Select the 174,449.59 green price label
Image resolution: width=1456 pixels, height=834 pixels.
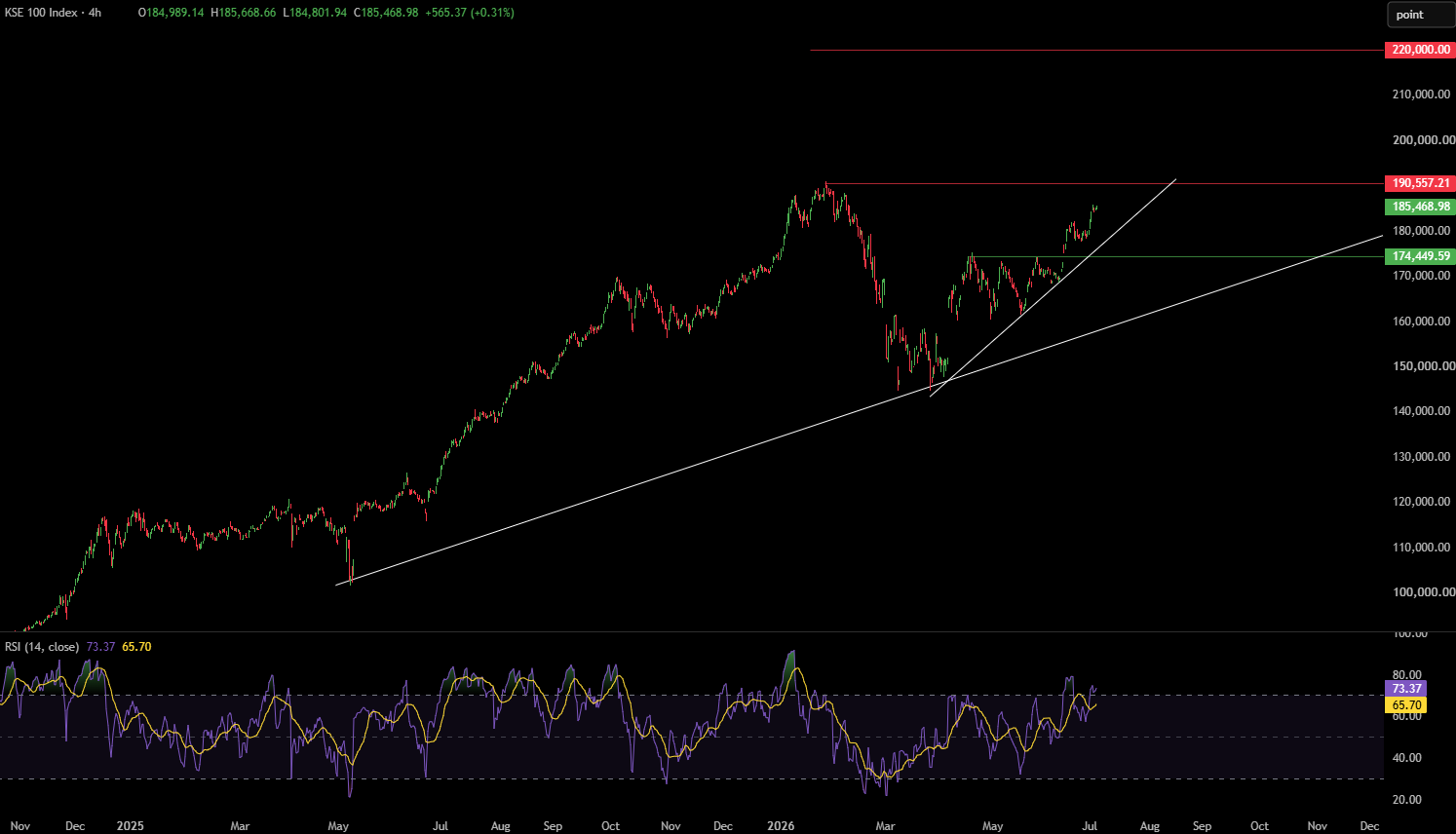click(1420, 256)
